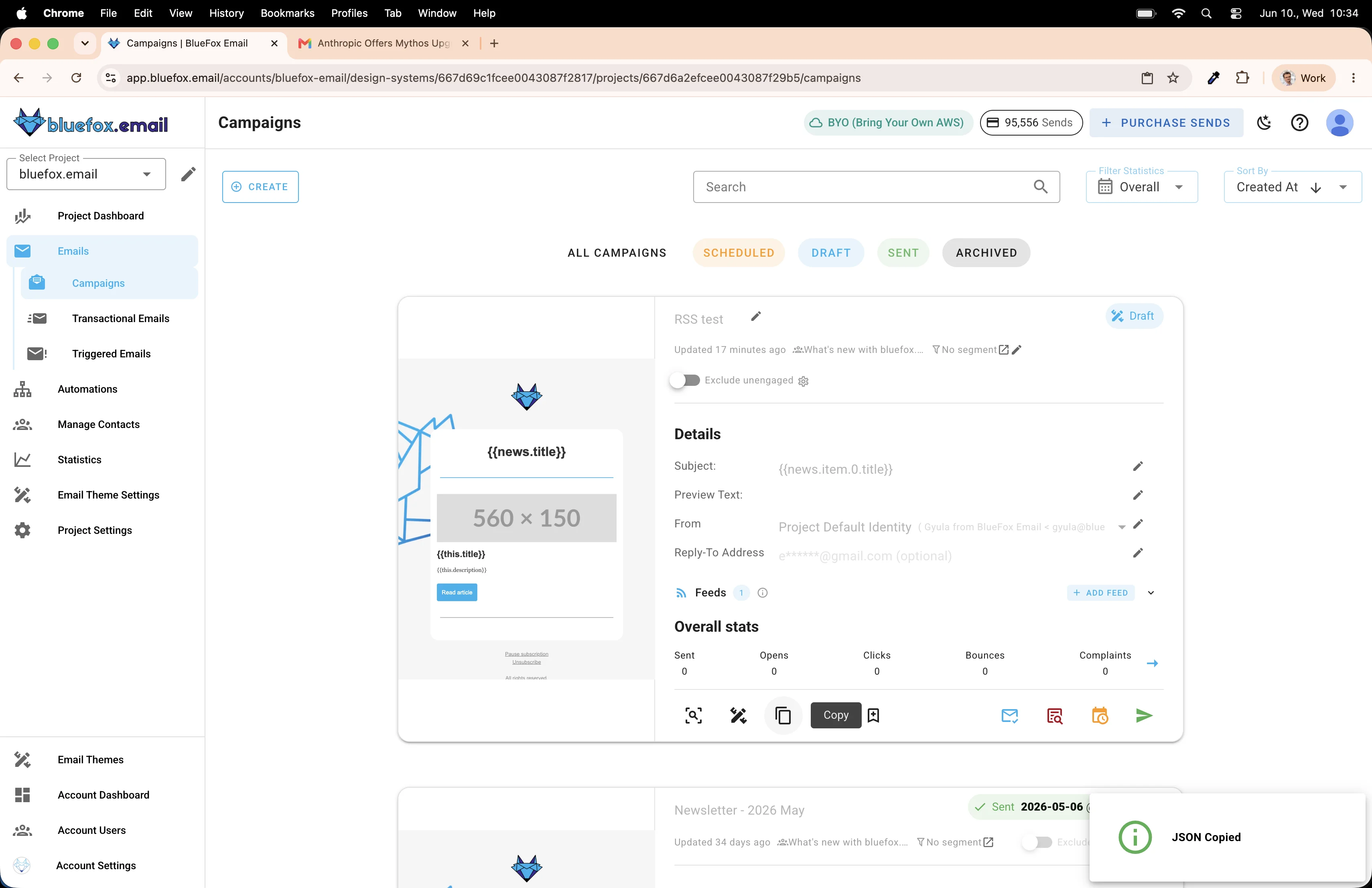Show the ALL CAMPAIGNS tab
This screenshot has height=888, width=1372.
tap(617, 252)
